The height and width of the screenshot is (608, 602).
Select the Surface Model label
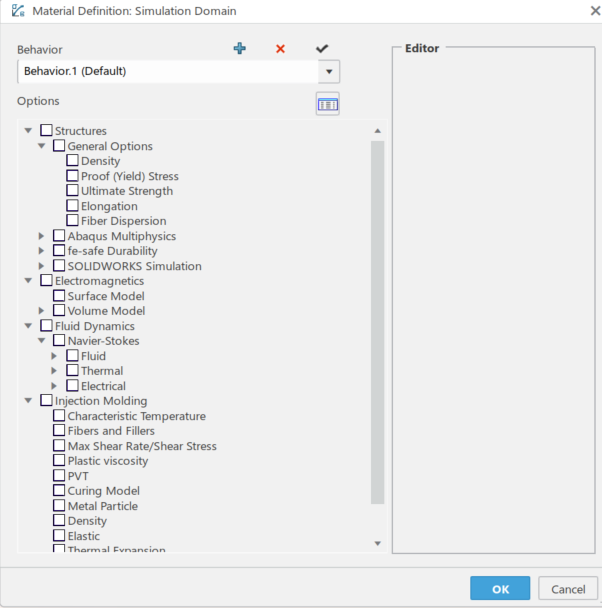pos(106,296)
